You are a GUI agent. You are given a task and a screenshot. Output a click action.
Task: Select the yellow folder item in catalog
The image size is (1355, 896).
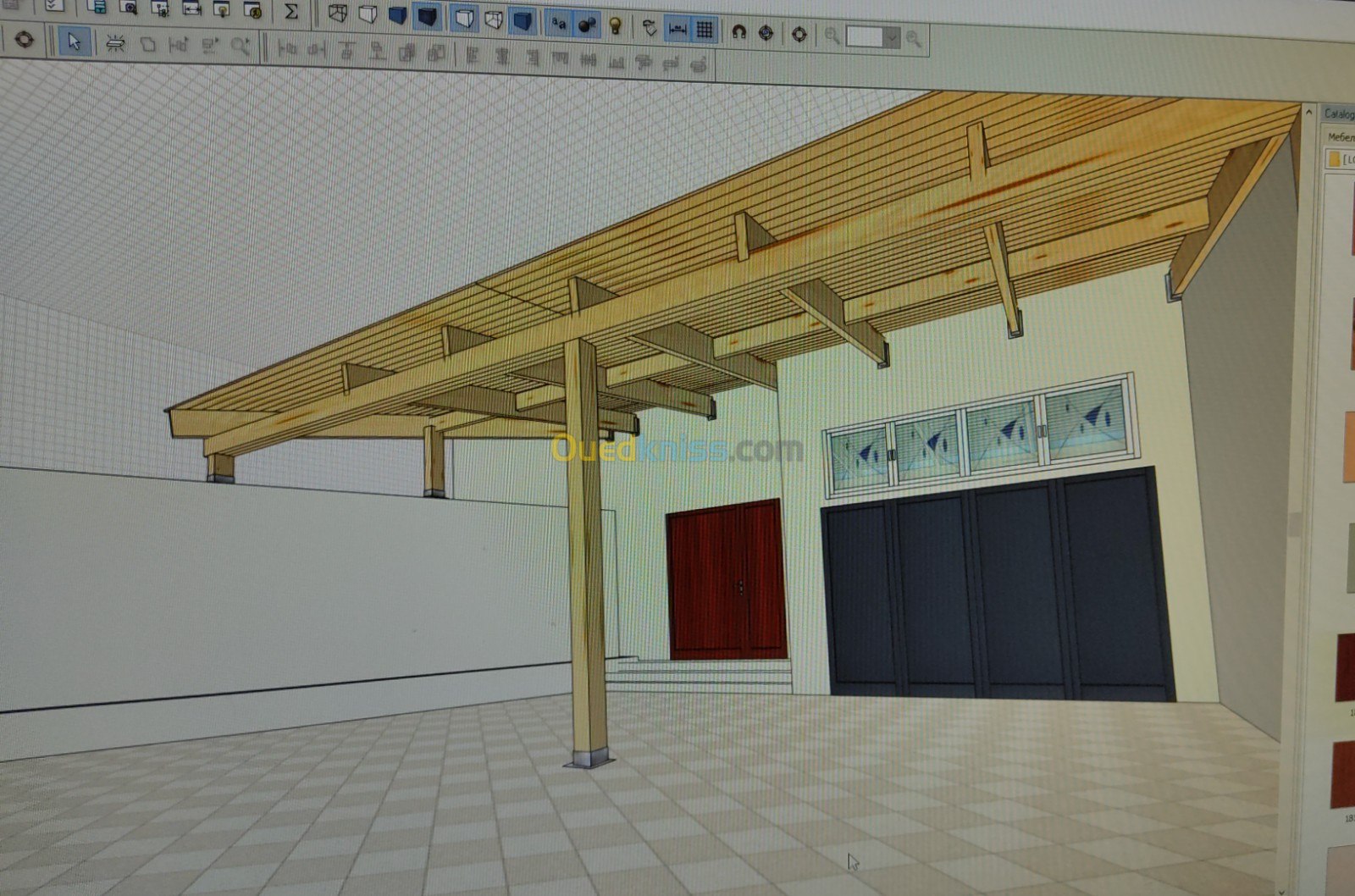tap(1341, 158)
